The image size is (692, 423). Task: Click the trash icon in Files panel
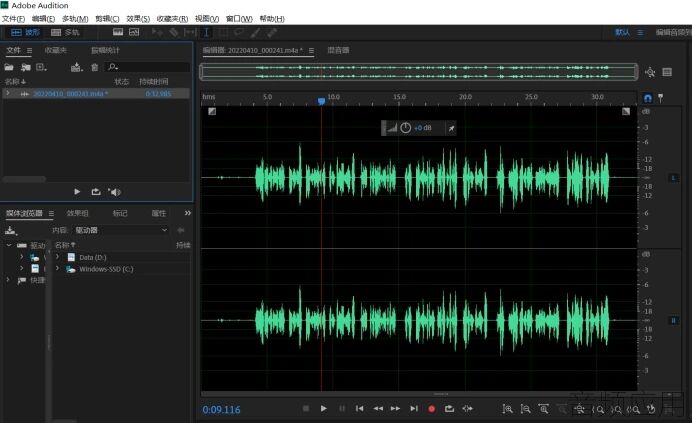click(94, 67)
